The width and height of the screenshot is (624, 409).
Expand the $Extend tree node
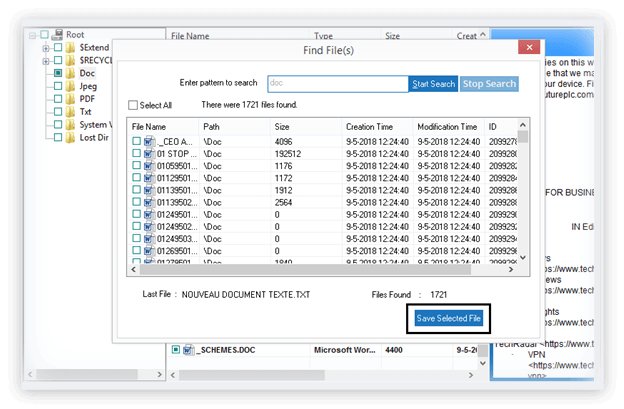46,47
